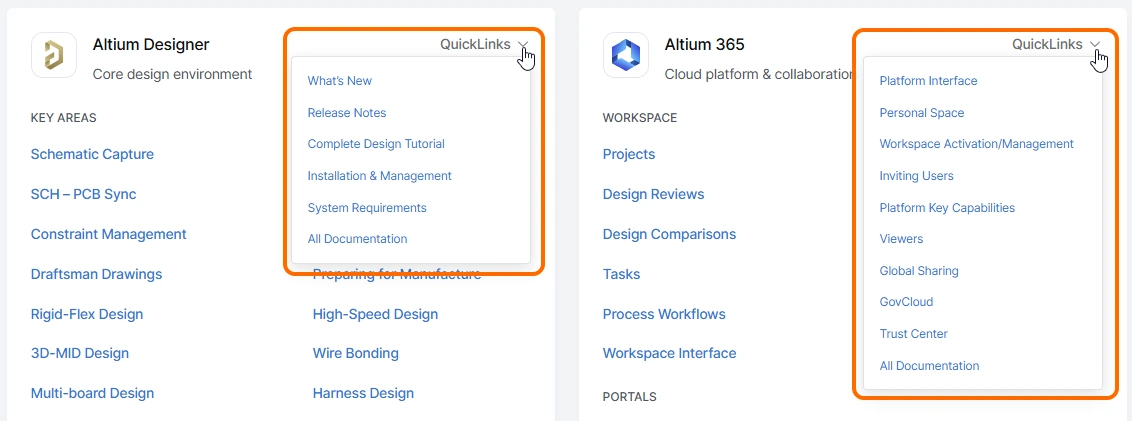
Task: Select Release Notes menu entry
Action: (x=347, y=113)
